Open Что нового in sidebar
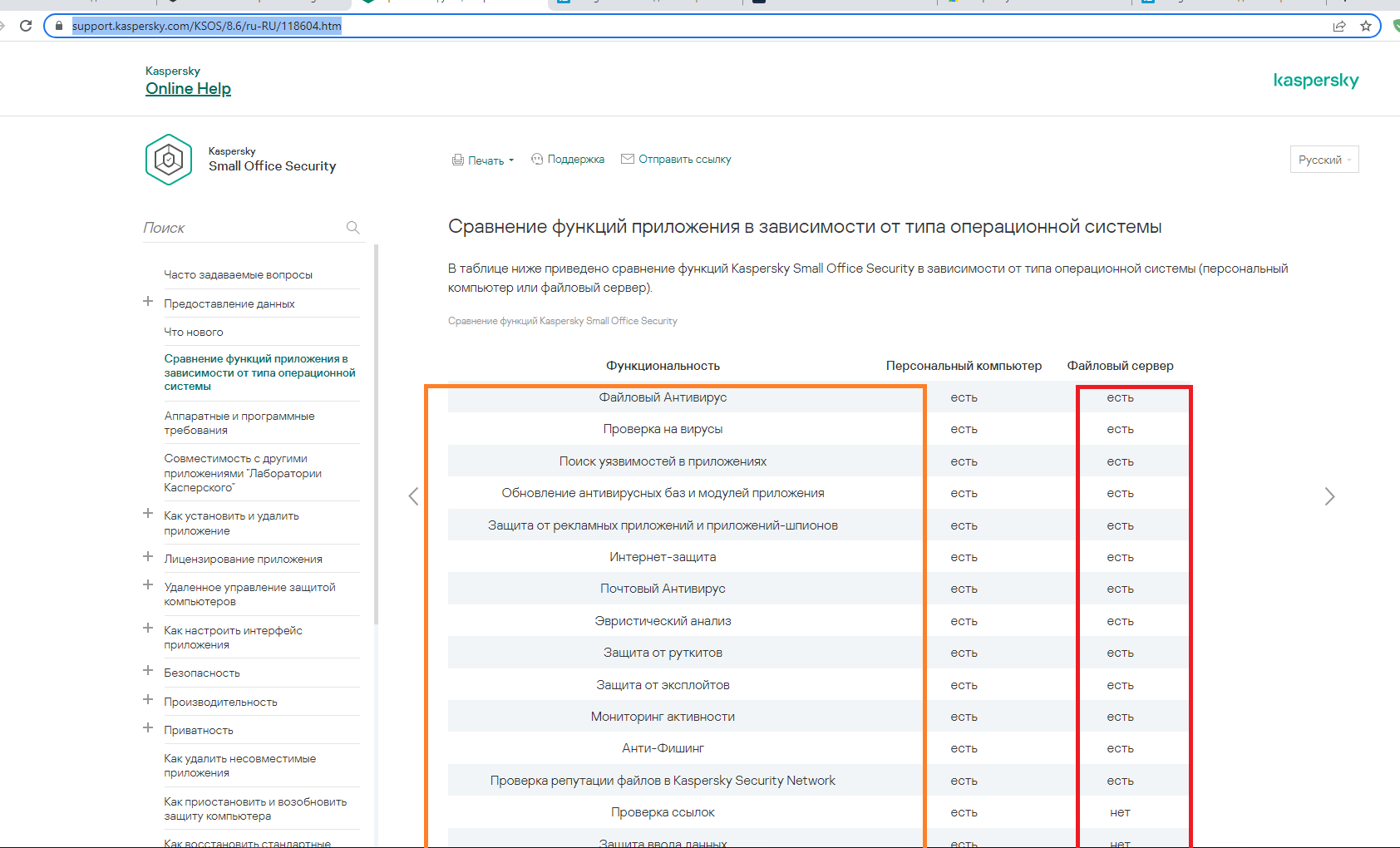 [194, 333]
